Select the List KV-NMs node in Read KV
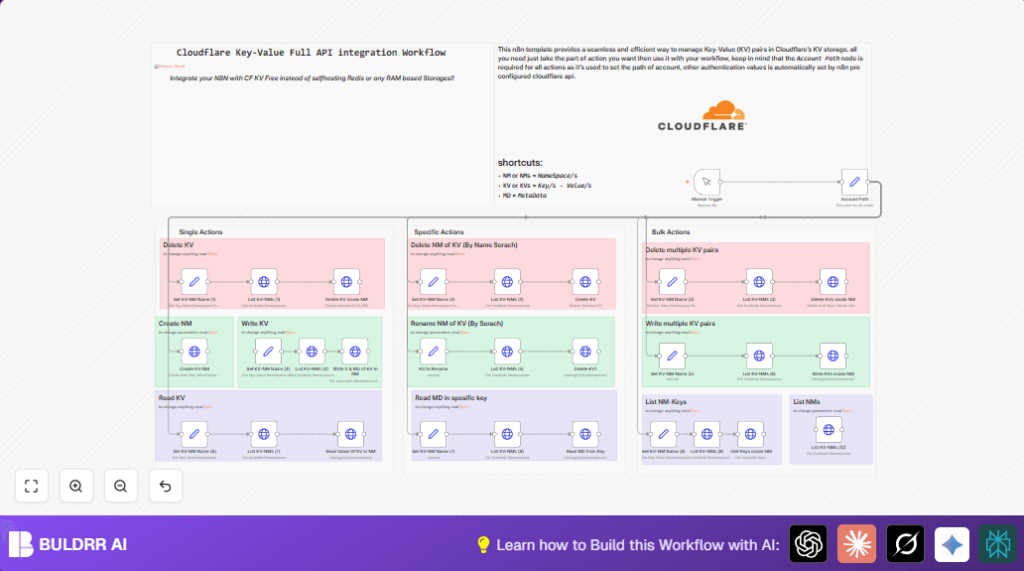The width and height of the screenshot is (1024, 571). [264, 434]
